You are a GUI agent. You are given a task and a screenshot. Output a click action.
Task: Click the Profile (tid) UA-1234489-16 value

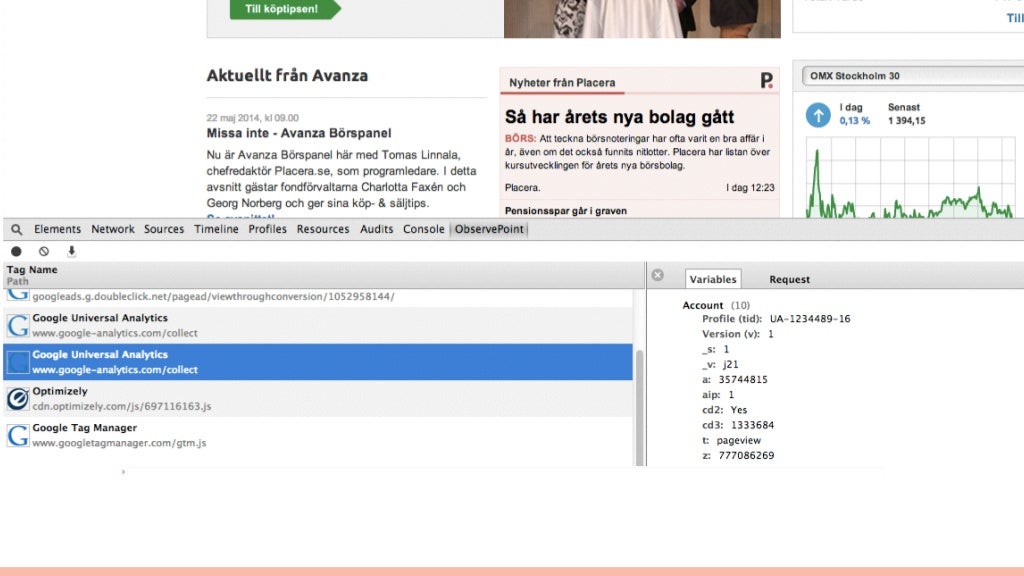(810, 319)
